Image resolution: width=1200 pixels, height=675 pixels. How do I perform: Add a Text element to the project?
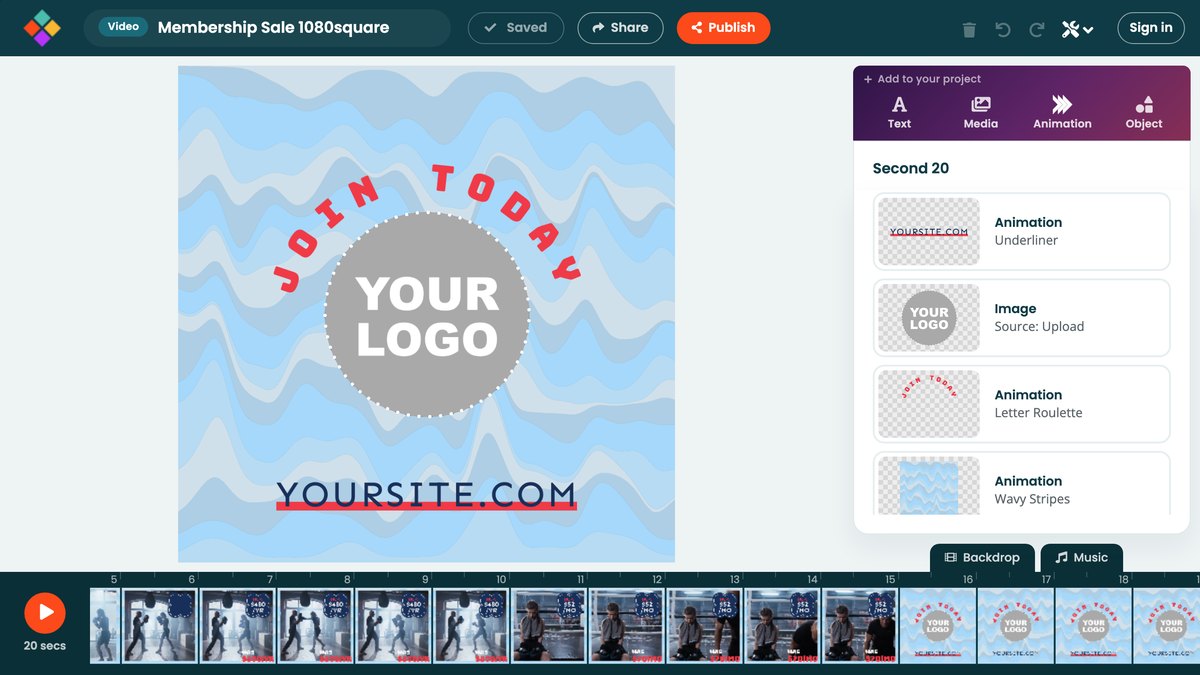point(899,112)
